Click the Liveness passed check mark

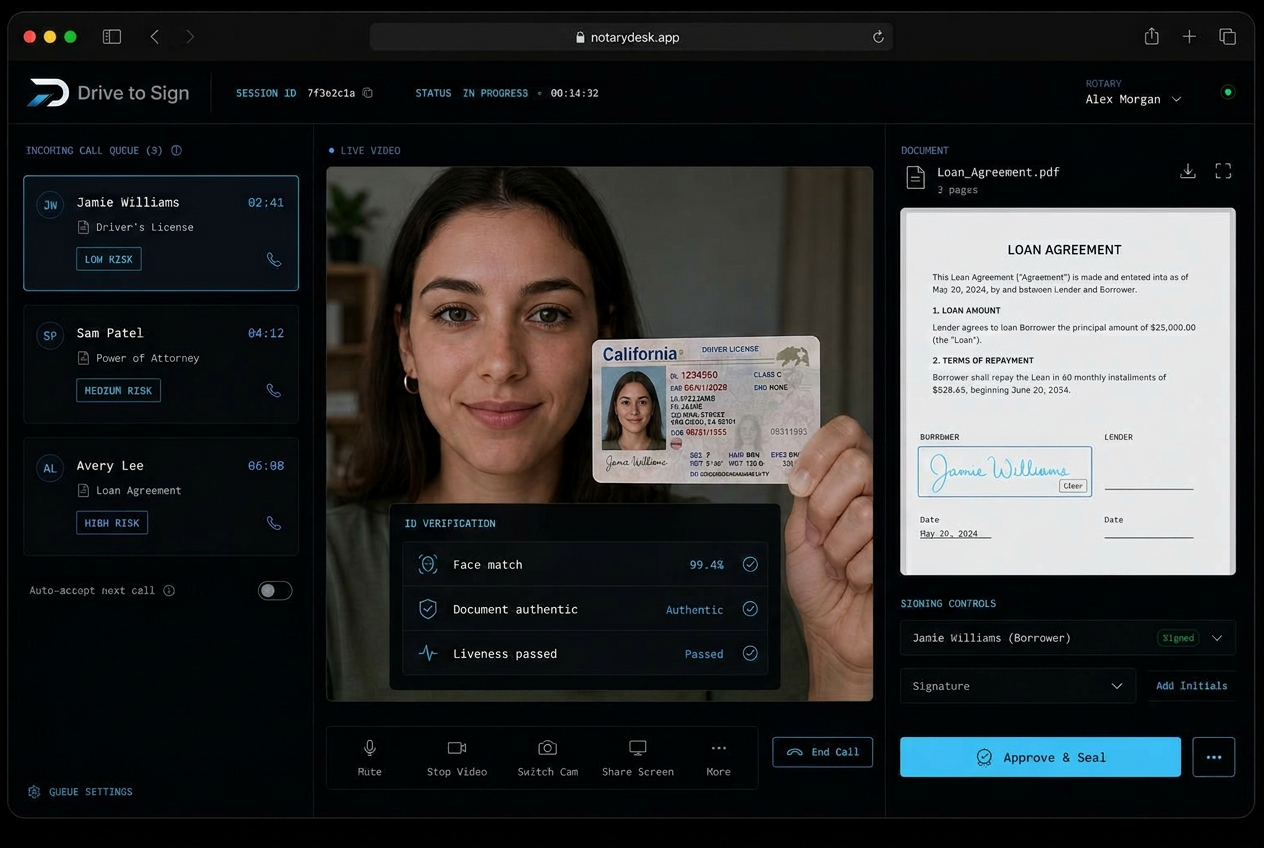(750, 654)
